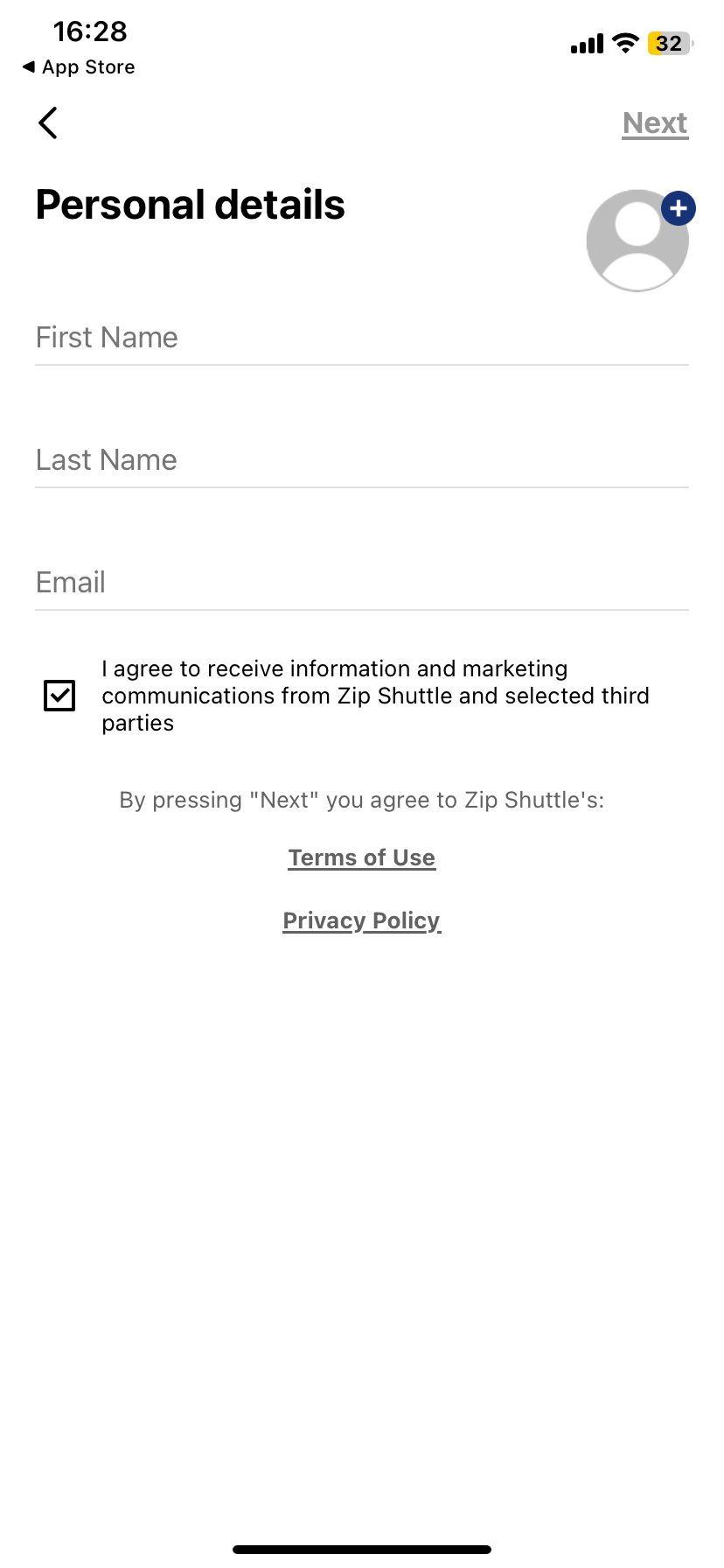Tap the plus icon to add profile photo

click(x=677, y=208)
